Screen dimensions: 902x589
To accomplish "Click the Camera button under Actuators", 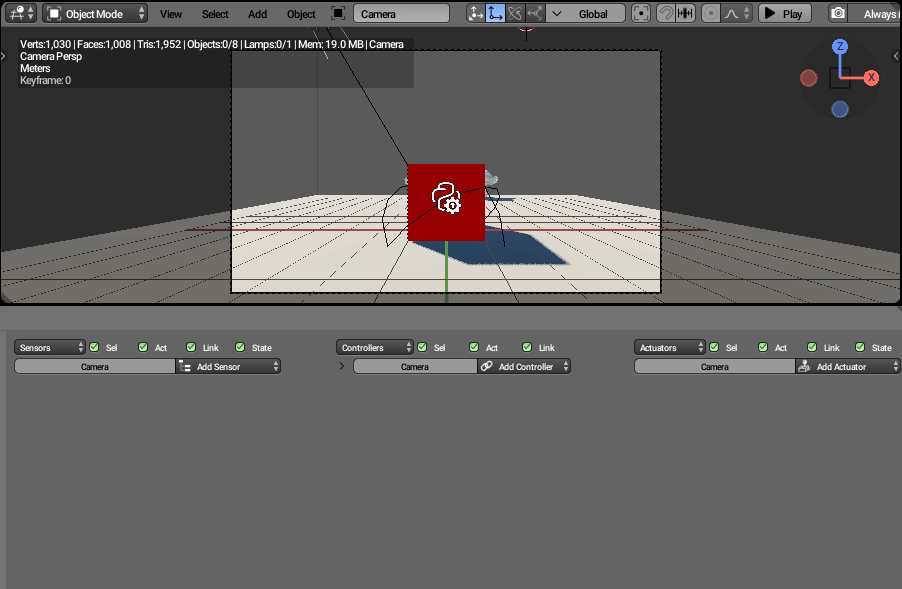I will [714, 367].
